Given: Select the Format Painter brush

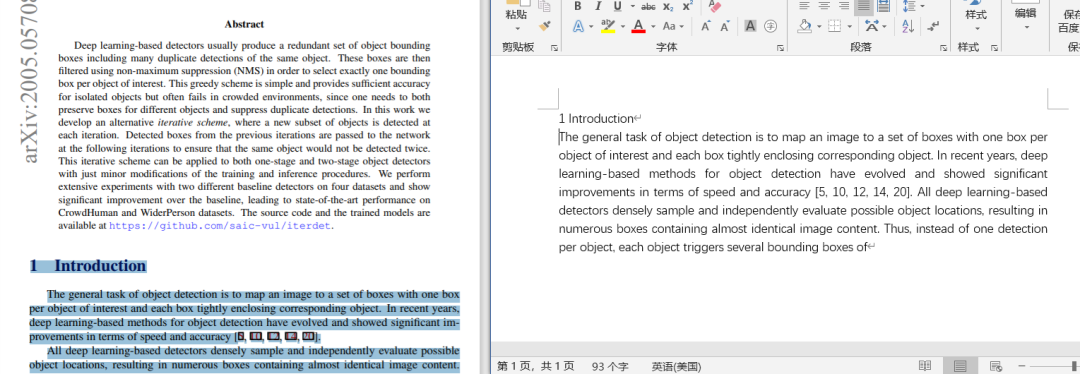Looking at the screenshot, I should pos(545,26).
